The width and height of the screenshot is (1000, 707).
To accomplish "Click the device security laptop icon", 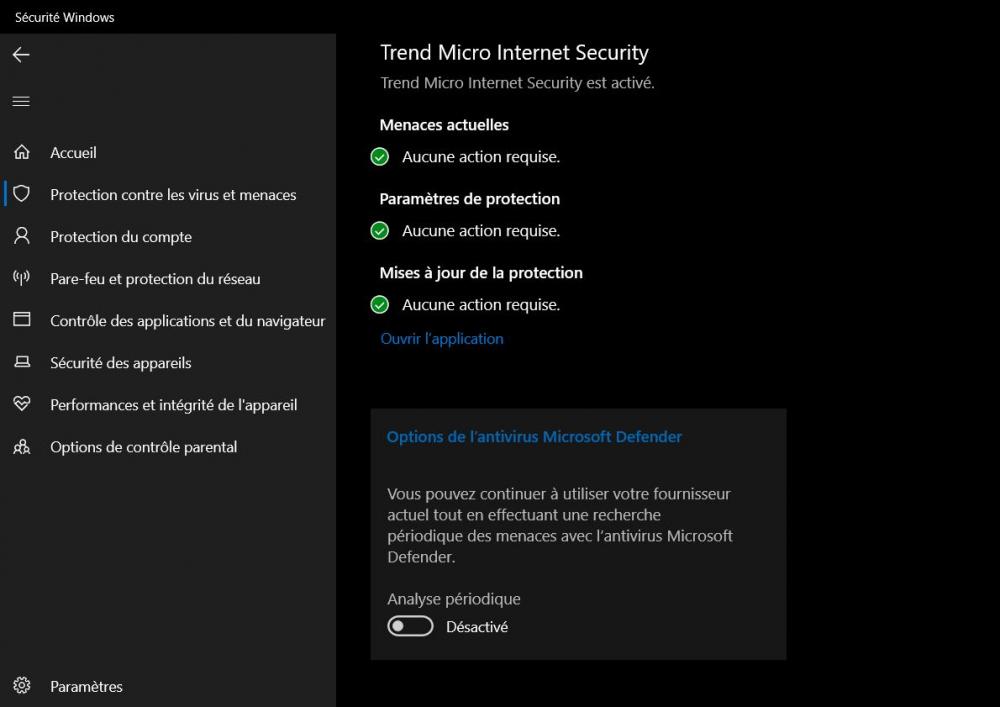I will point(21,362).
